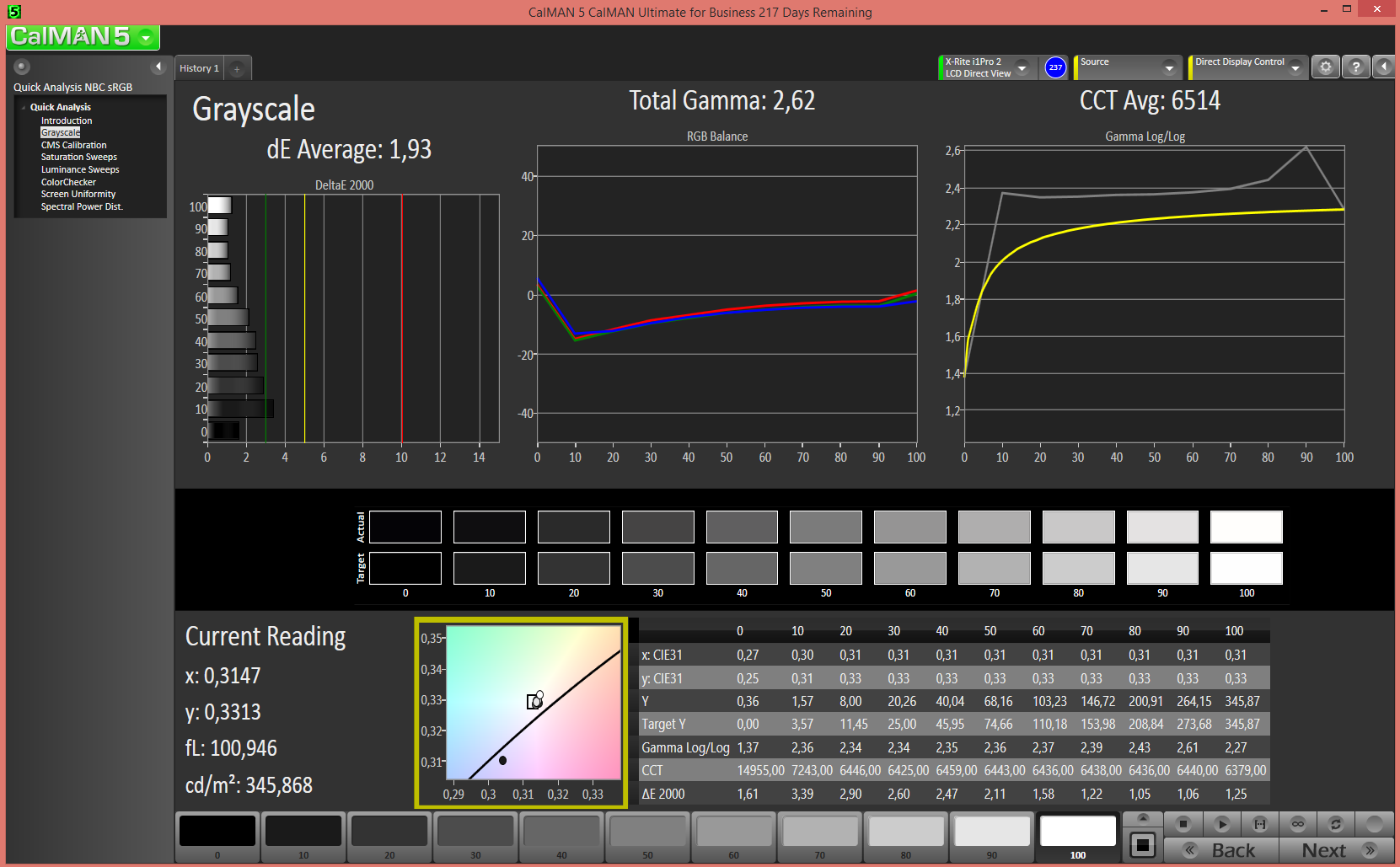Click the Total Gamma: 2,62 readout

point(722,101)
